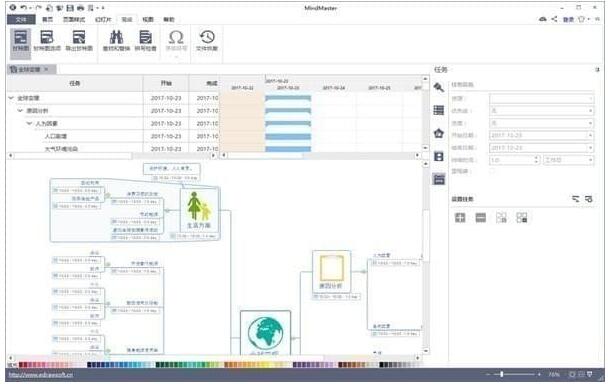Open Find and Replace binoculars tool

[116, 41]
